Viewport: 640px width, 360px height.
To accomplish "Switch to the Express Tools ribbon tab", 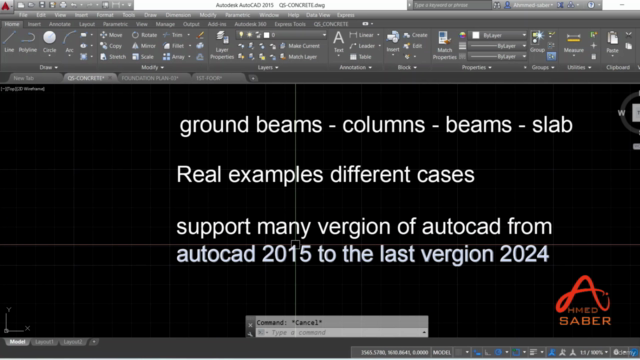I will coord(290,24).
